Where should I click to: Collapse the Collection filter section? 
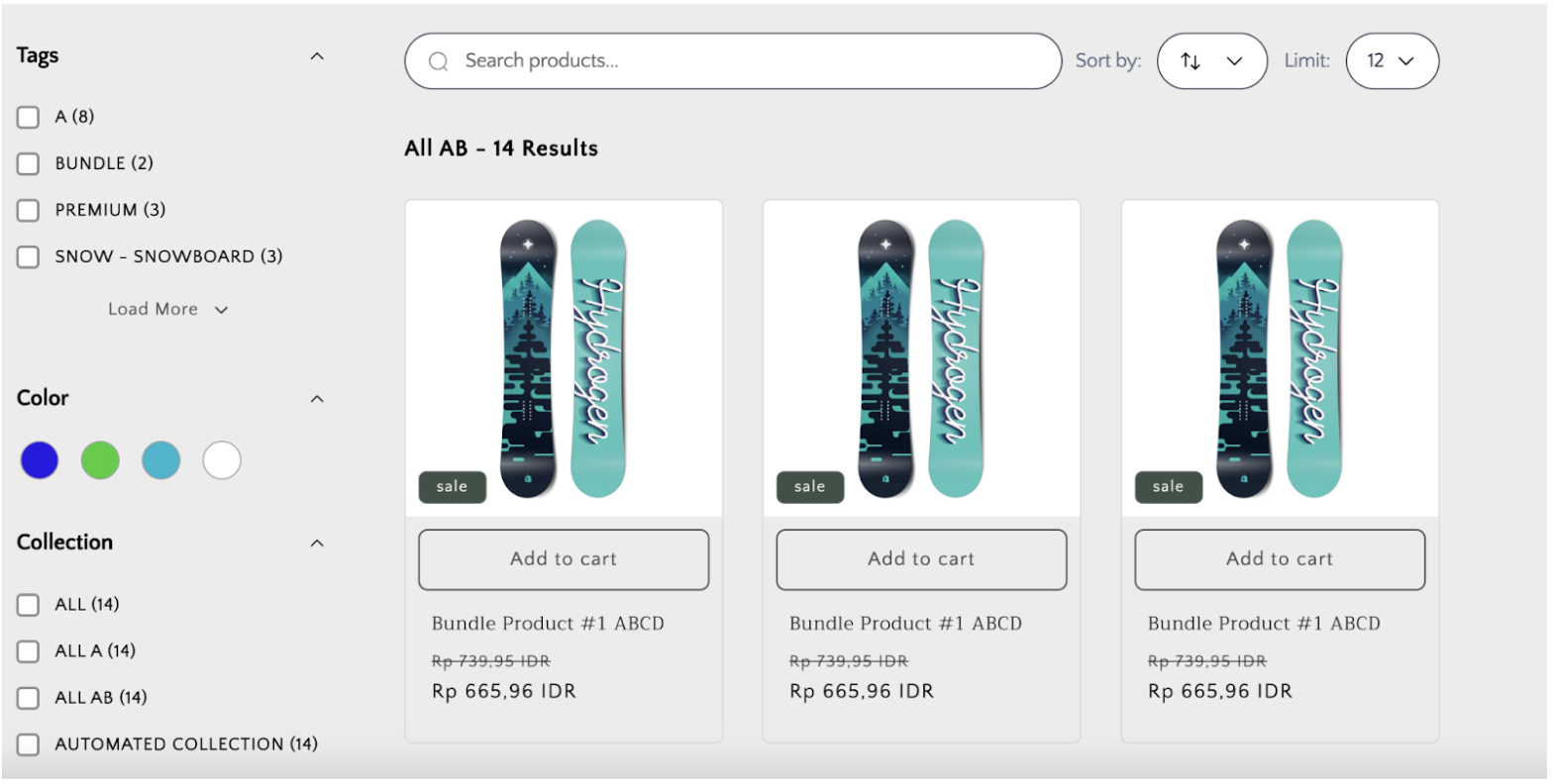point(317,543)
